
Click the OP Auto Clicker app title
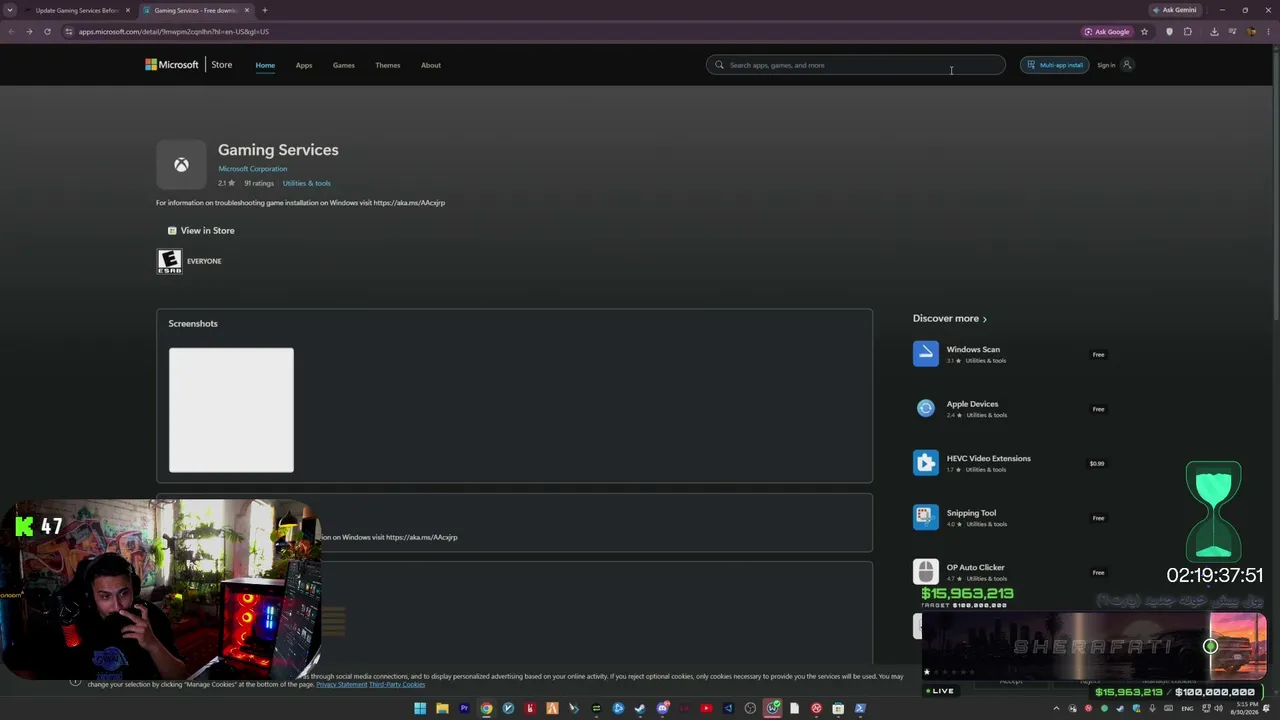(976, 568)
